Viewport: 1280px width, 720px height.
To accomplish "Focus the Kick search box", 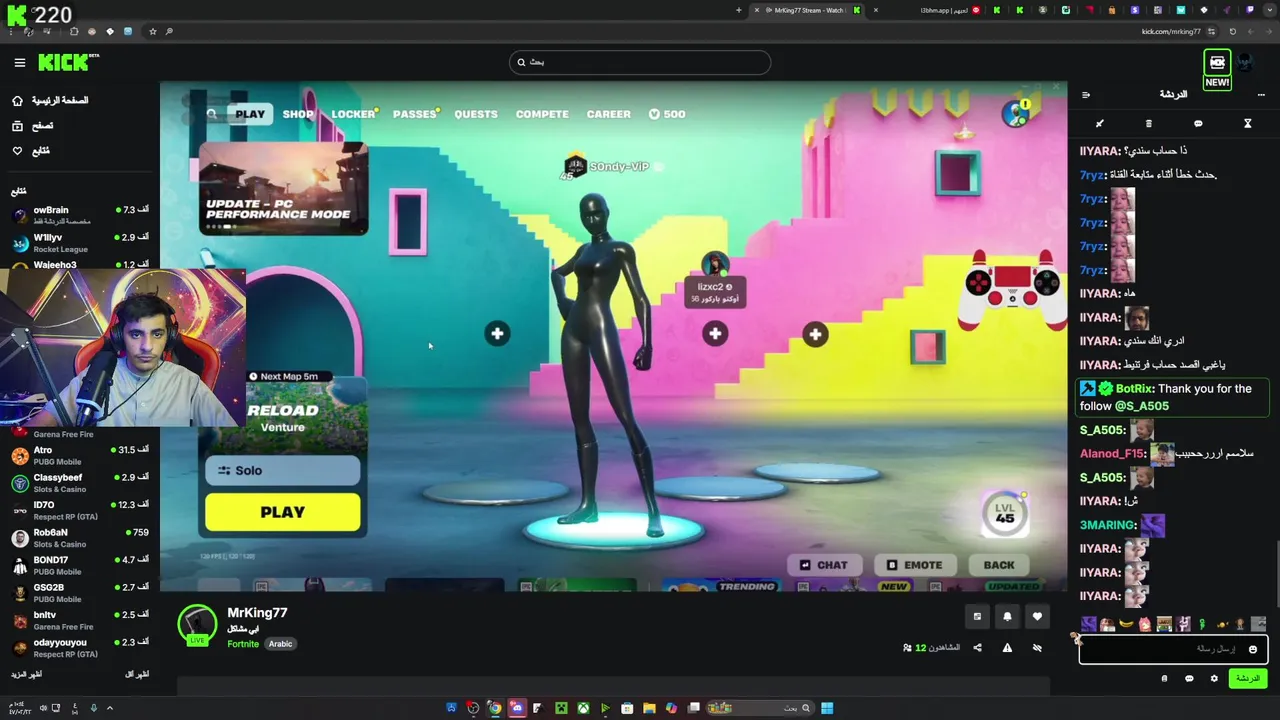I will pos(640,62).
